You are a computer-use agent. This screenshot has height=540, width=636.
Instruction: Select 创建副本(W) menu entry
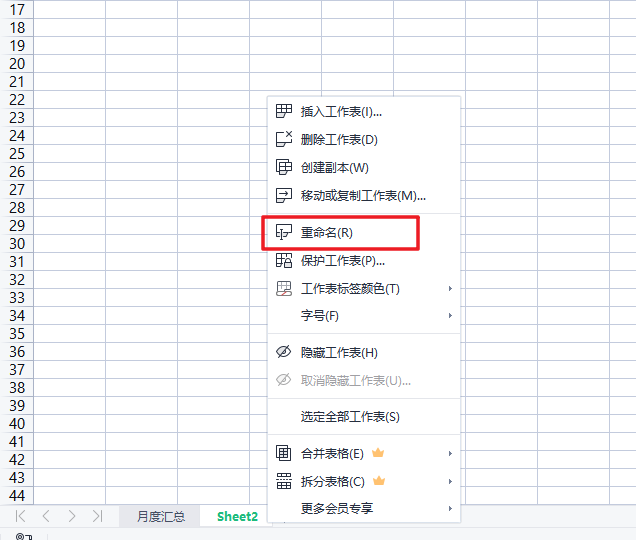(364, 167)
